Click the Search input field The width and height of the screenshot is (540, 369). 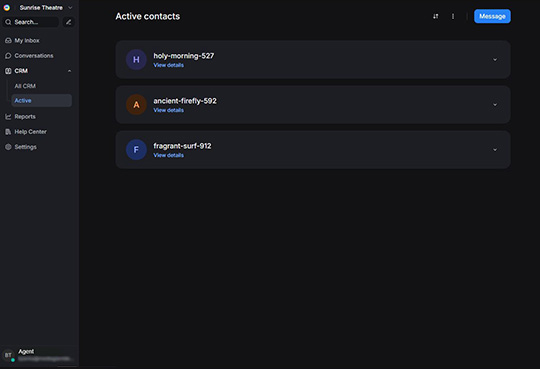coord(31,22)
